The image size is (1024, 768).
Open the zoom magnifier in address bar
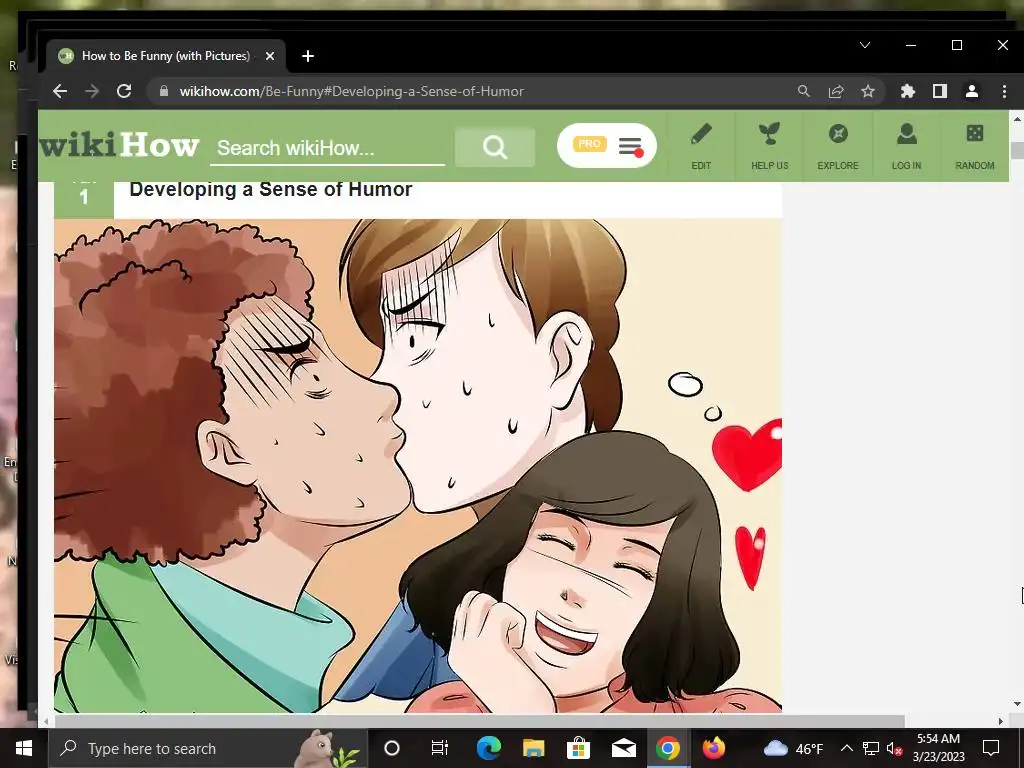pos(804,91)
